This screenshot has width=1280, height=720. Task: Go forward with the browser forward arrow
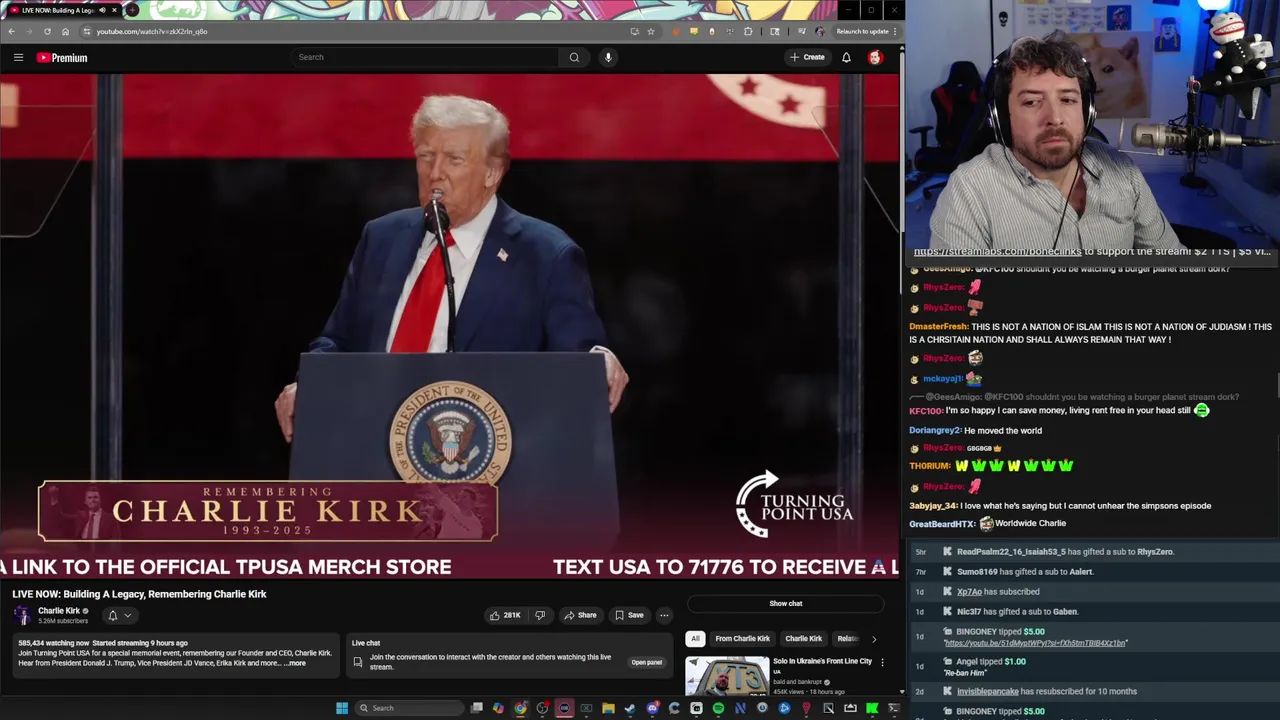click(29, 31)
